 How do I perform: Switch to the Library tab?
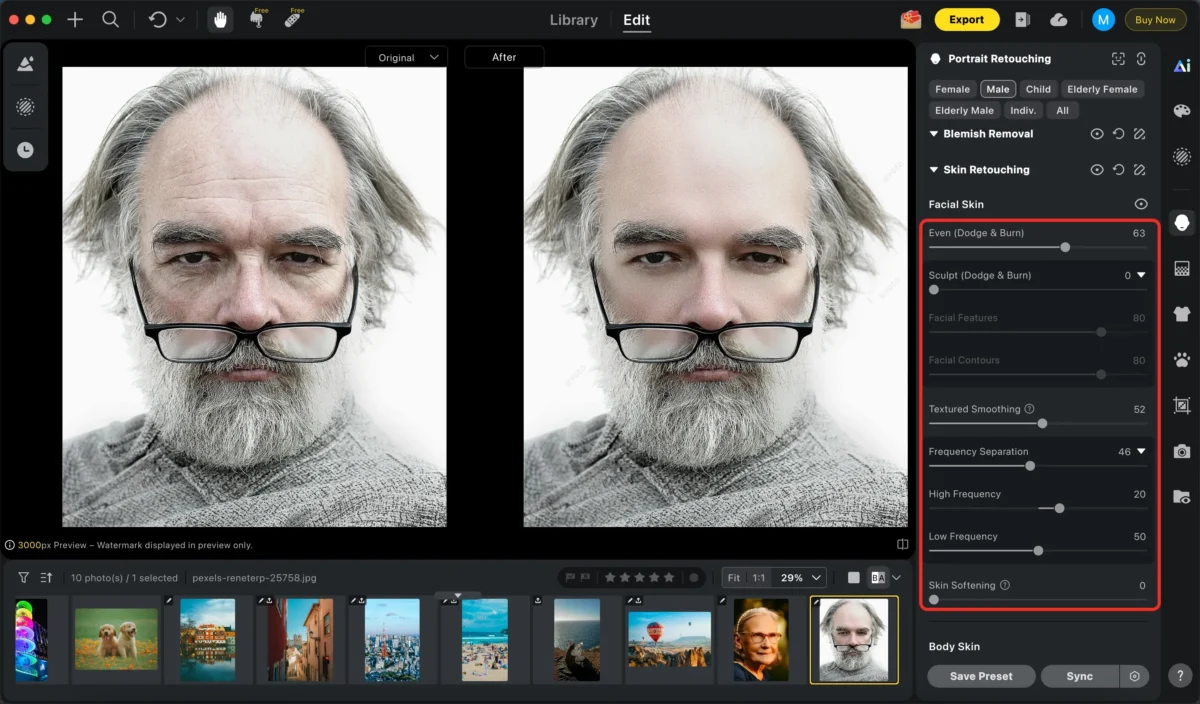click(574, 20)
